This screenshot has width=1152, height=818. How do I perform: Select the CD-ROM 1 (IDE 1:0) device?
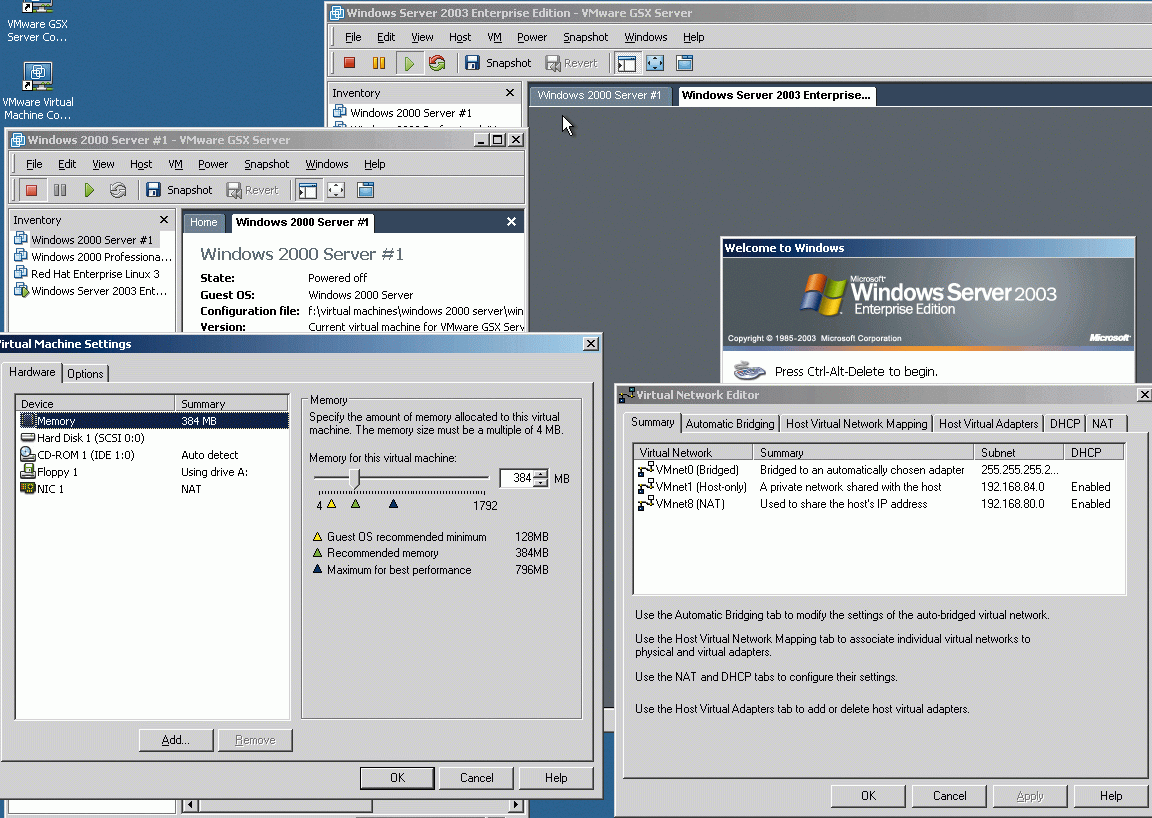click(x=153, y=455)
